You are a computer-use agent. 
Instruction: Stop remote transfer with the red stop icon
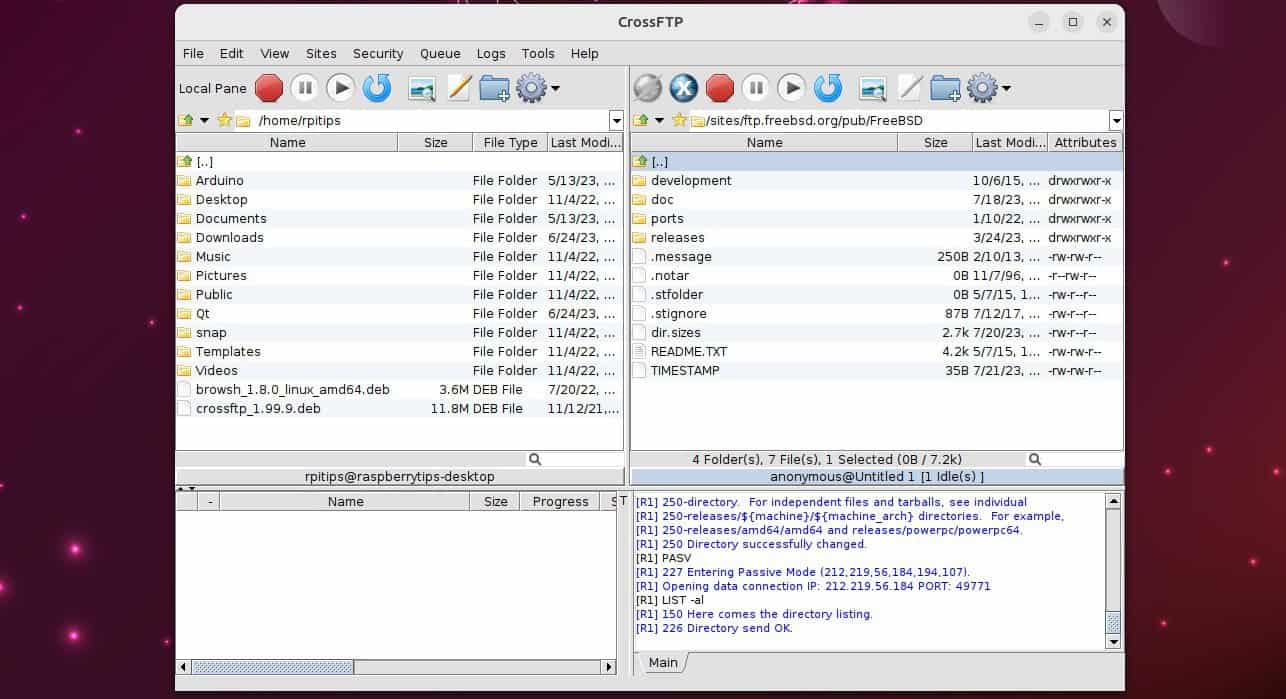(x=719, y=88)
